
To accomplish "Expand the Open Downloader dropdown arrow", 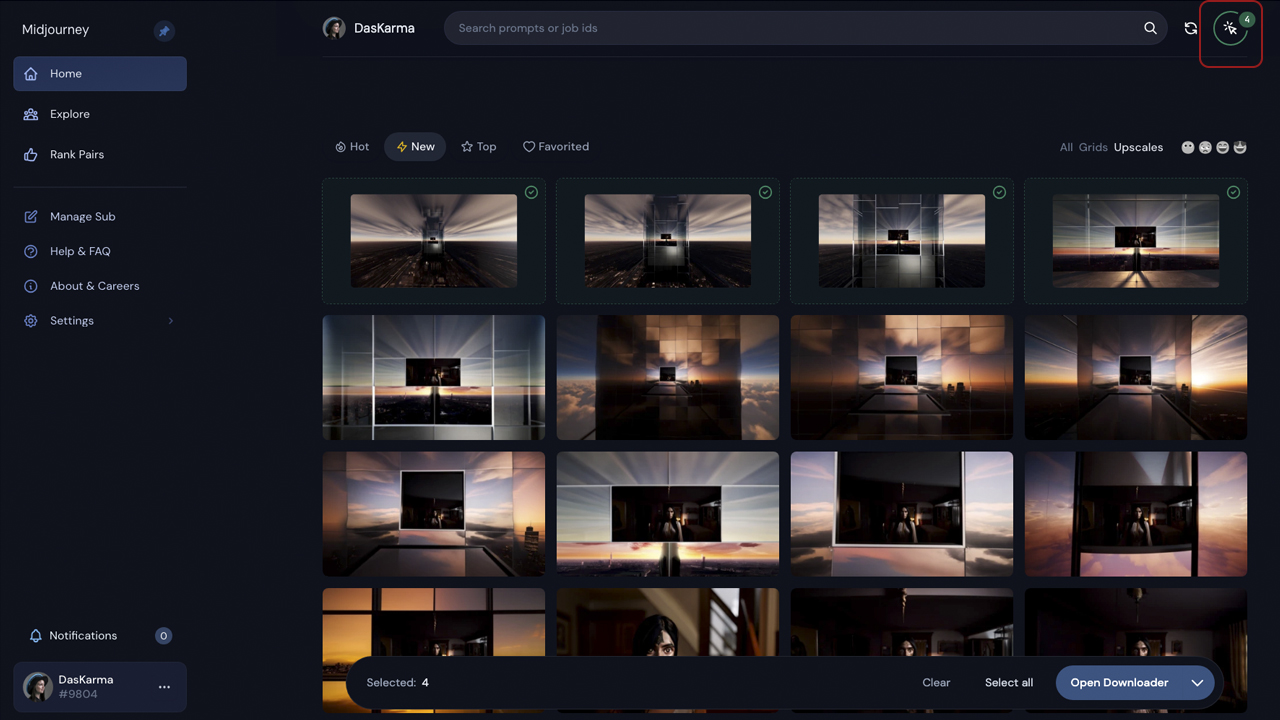I will [x=1197, y=683].
